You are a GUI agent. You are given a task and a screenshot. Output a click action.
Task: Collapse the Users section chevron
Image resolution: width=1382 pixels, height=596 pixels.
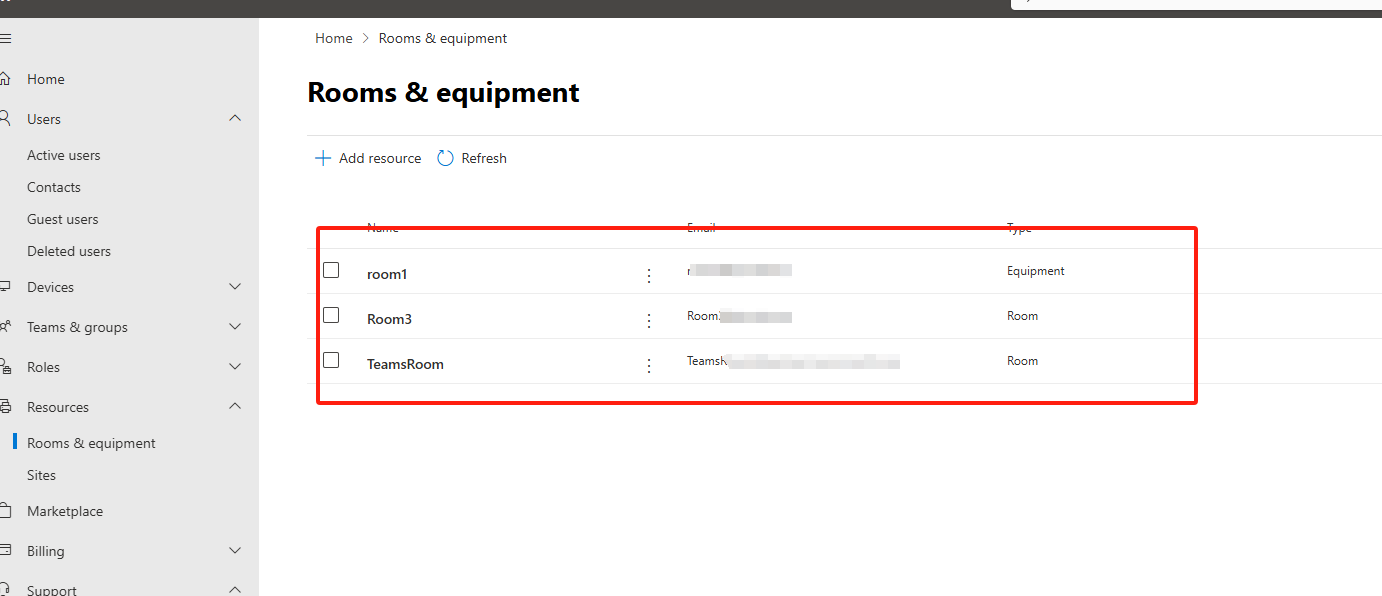click(x=235, y=118)
